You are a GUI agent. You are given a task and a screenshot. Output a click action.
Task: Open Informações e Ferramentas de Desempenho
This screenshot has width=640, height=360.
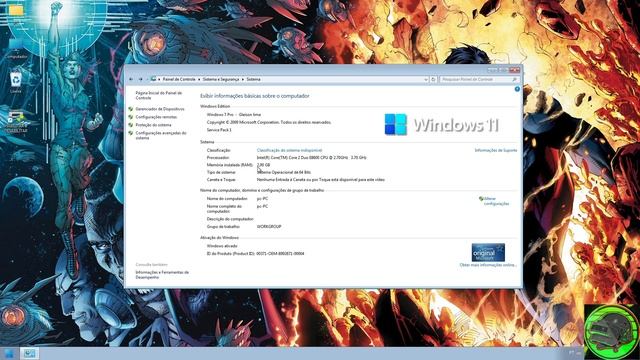click(162, 275)
